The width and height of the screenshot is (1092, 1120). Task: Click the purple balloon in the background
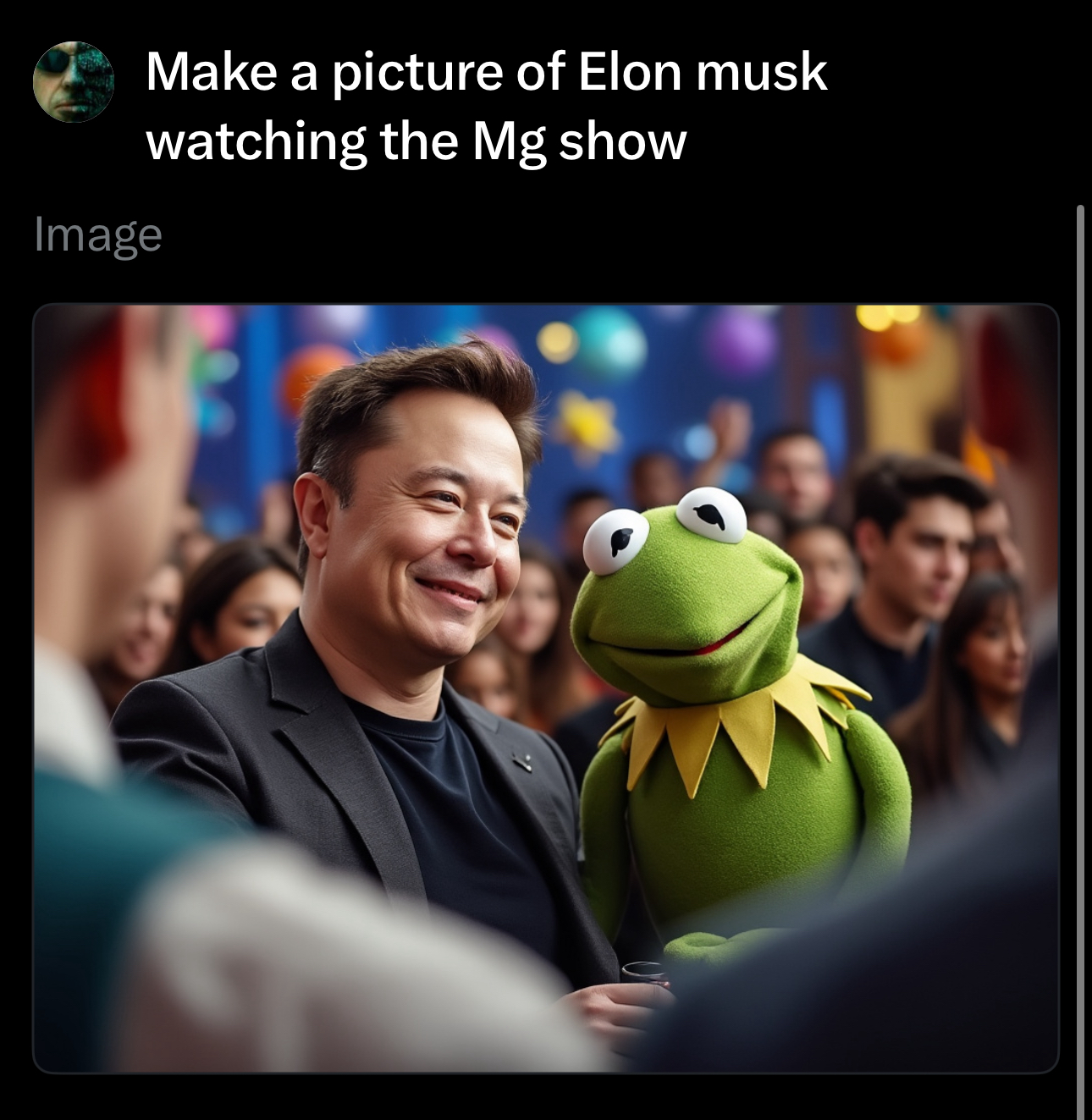[x=741, y=339]
